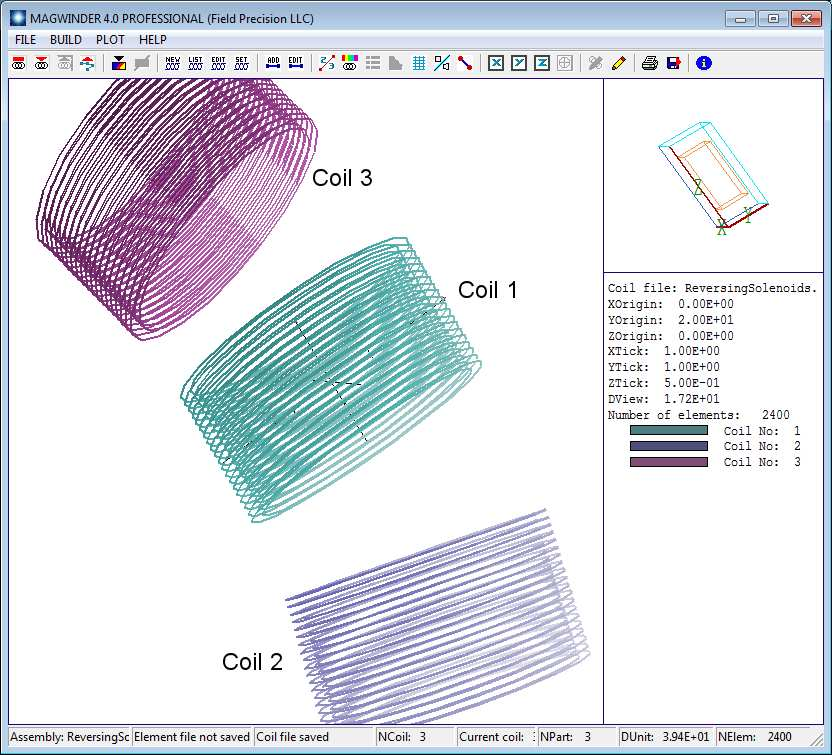Open the PLOT menu
The image size is (832, 755).
click(110, 39)
